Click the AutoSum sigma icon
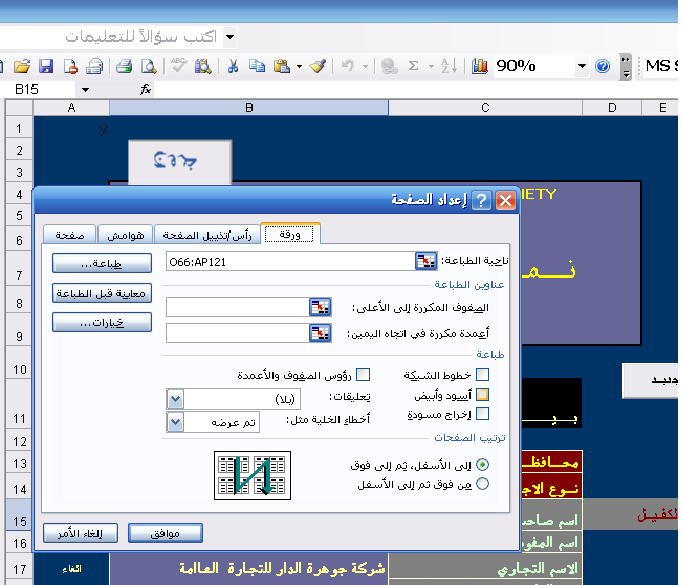 [x=413, y=67]
